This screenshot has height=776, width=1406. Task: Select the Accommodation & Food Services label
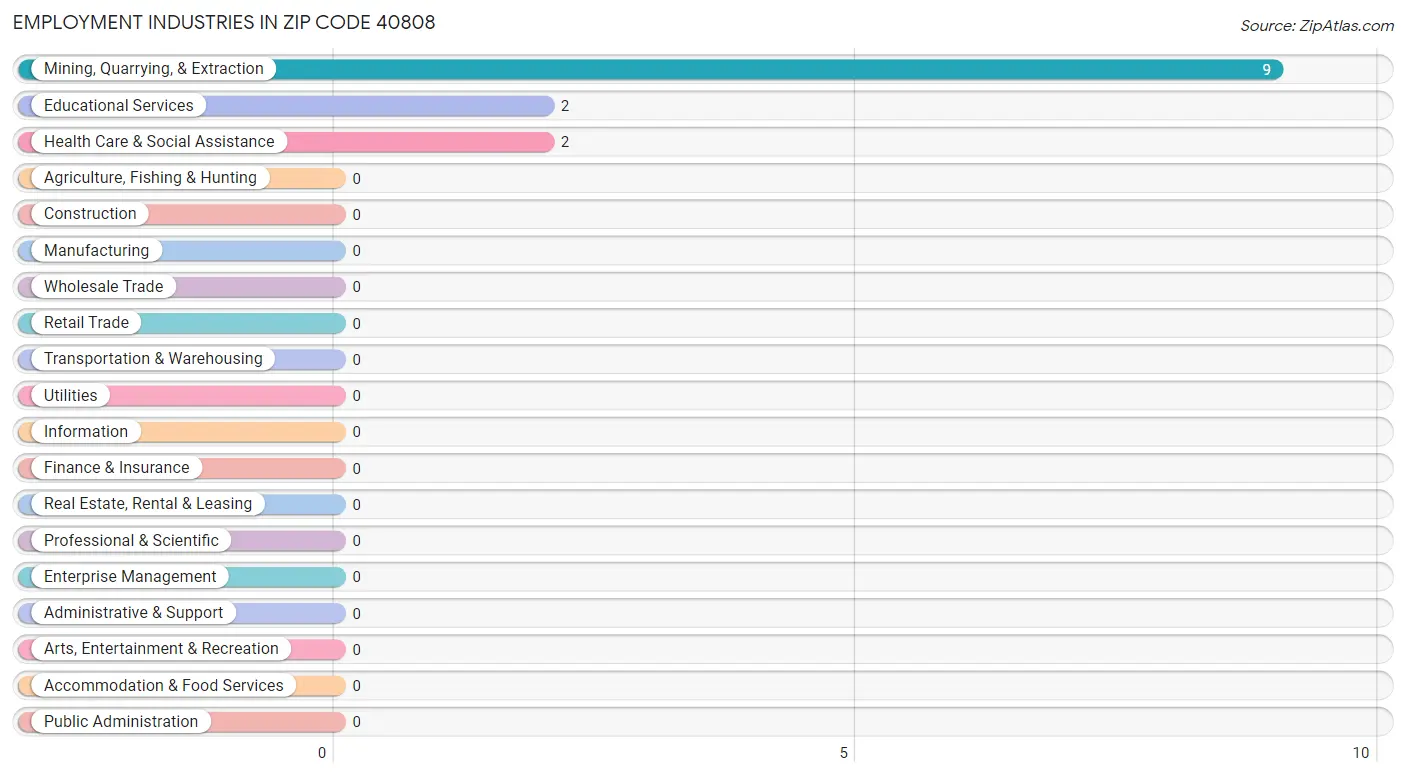[164, 686]
